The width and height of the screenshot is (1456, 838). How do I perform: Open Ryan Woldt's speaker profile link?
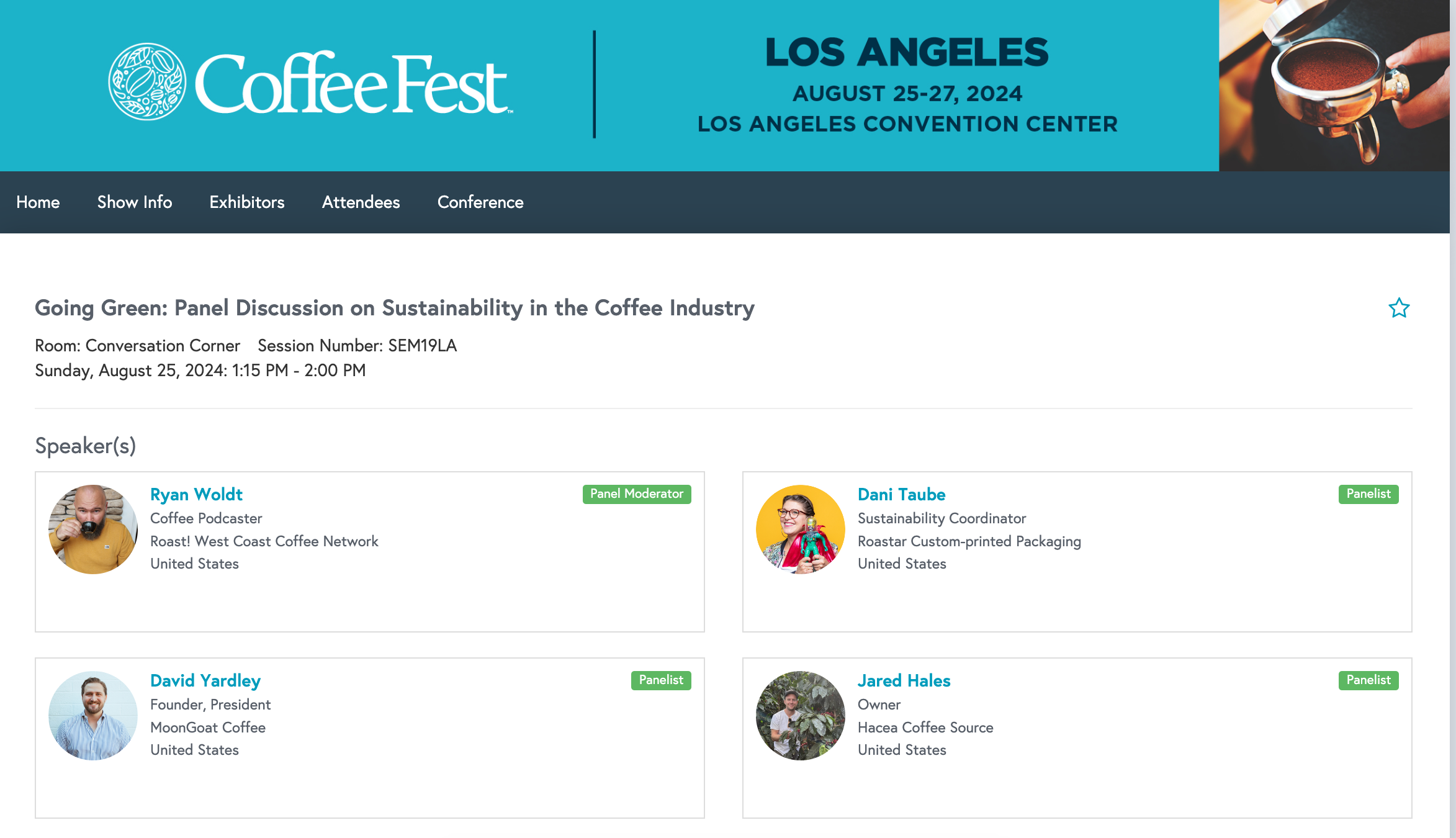[196, 494]
